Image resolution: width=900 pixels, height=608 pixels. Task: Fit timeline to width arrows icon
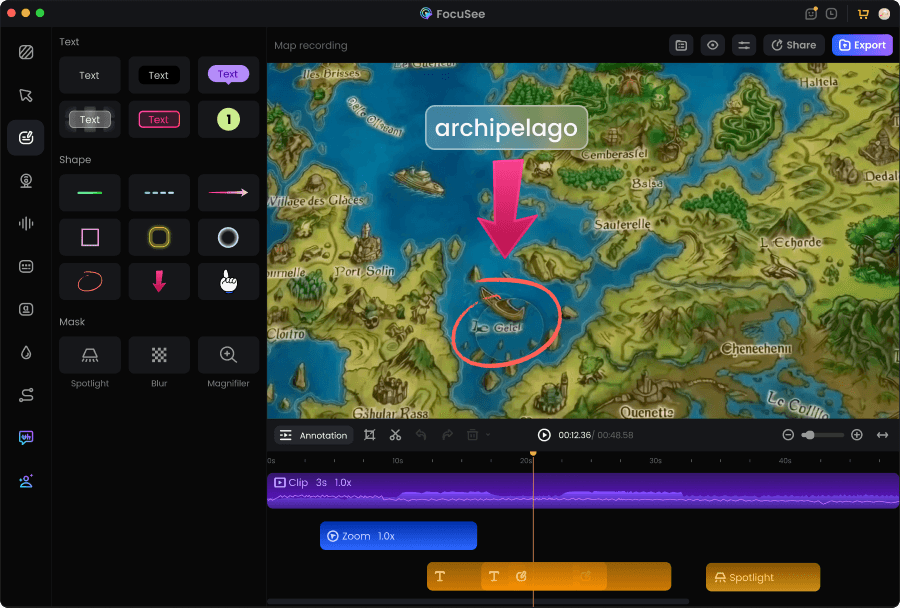coord(882,435)
